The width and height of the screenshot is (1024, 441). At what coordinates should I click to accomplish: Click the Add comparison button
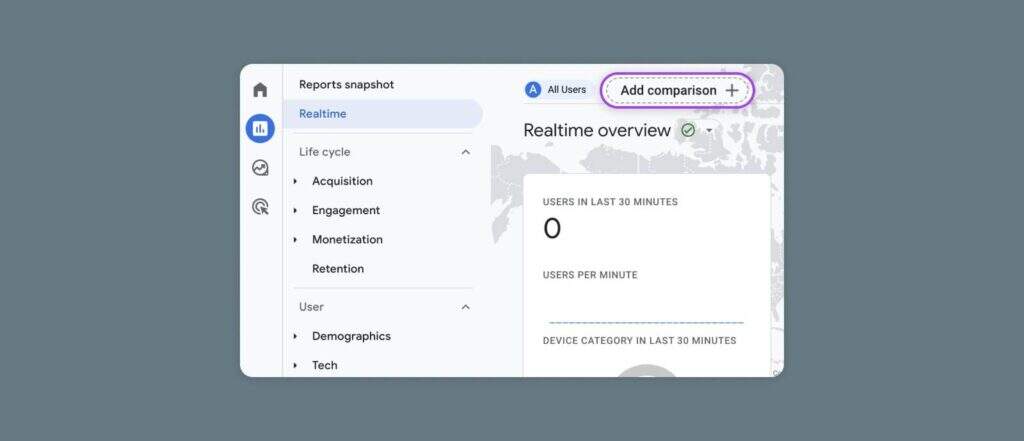(667, 90)
